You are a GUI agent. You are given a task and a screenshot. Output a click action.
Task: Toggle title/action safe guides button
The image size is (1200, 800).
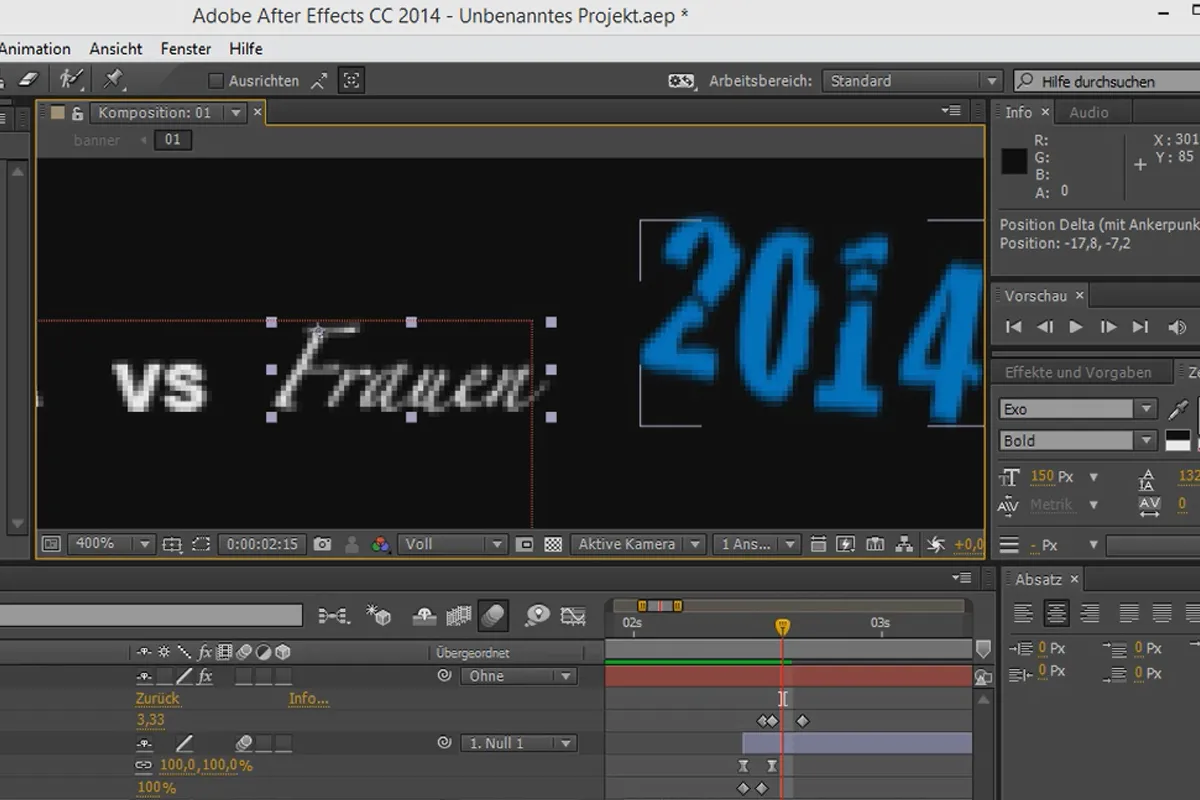pos(172,544)
